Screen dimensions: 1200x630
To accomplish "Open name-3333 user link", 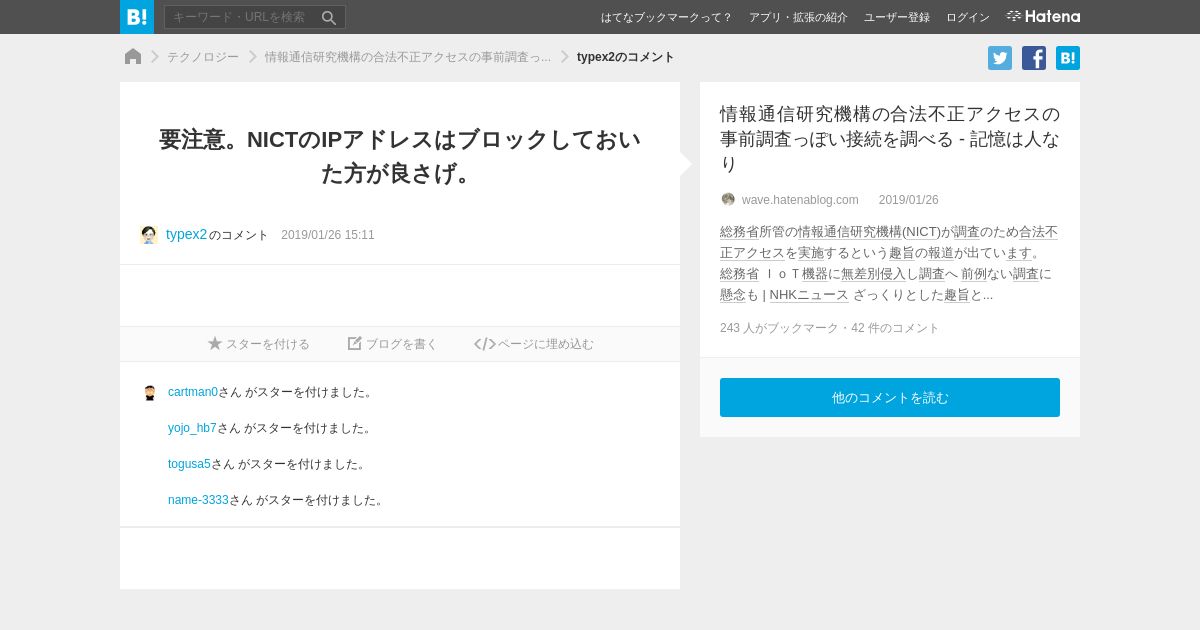I will (198, 500).
